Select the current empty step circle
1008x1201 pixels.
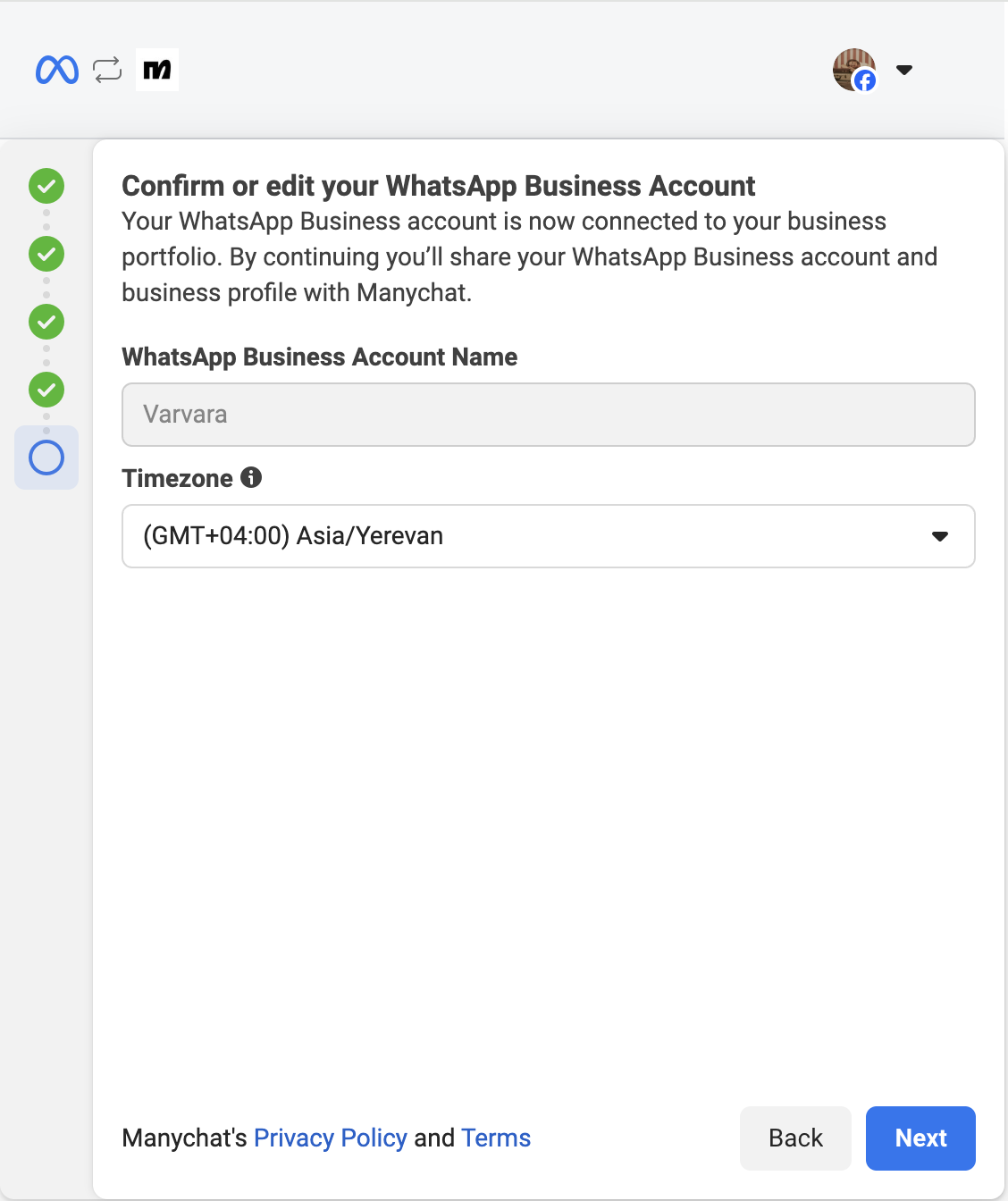coord(46,458)
